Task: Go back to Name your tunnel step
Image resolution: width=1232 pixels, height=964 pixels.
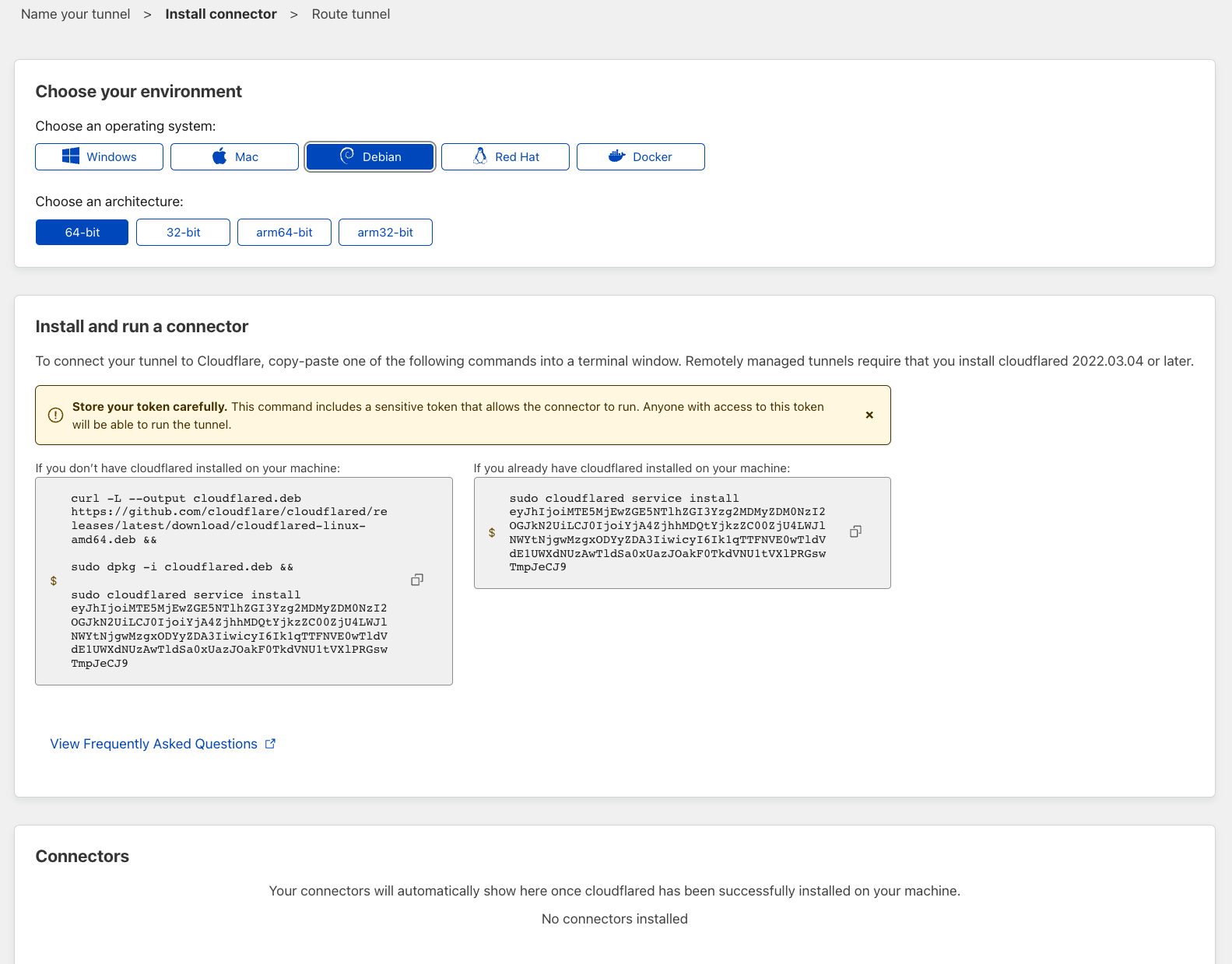Action: pyautogui.click(x=75, y=14)
